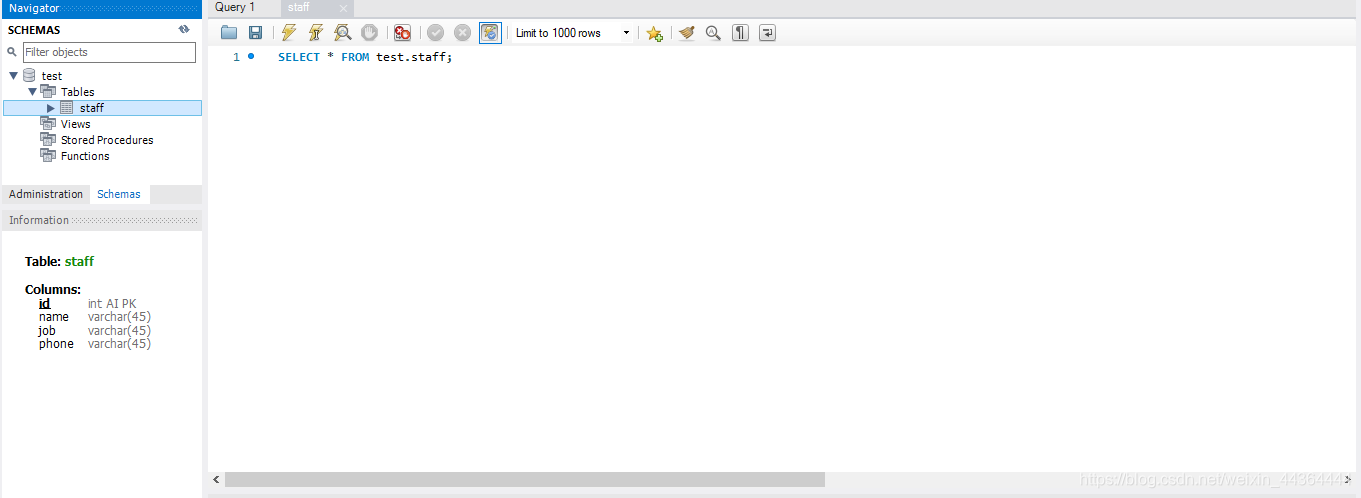Beautify the query with the broom icon

(686, 33)
